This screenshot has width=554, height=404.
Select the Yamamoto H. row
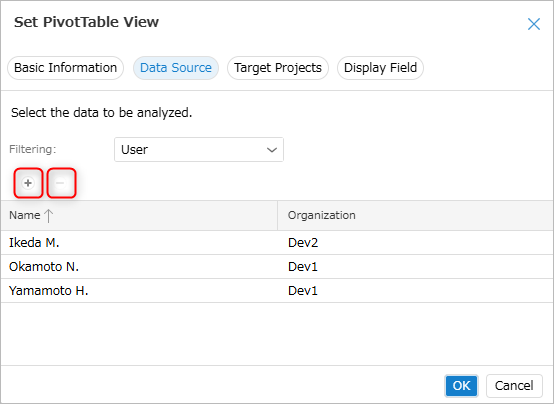coord(277,291)
